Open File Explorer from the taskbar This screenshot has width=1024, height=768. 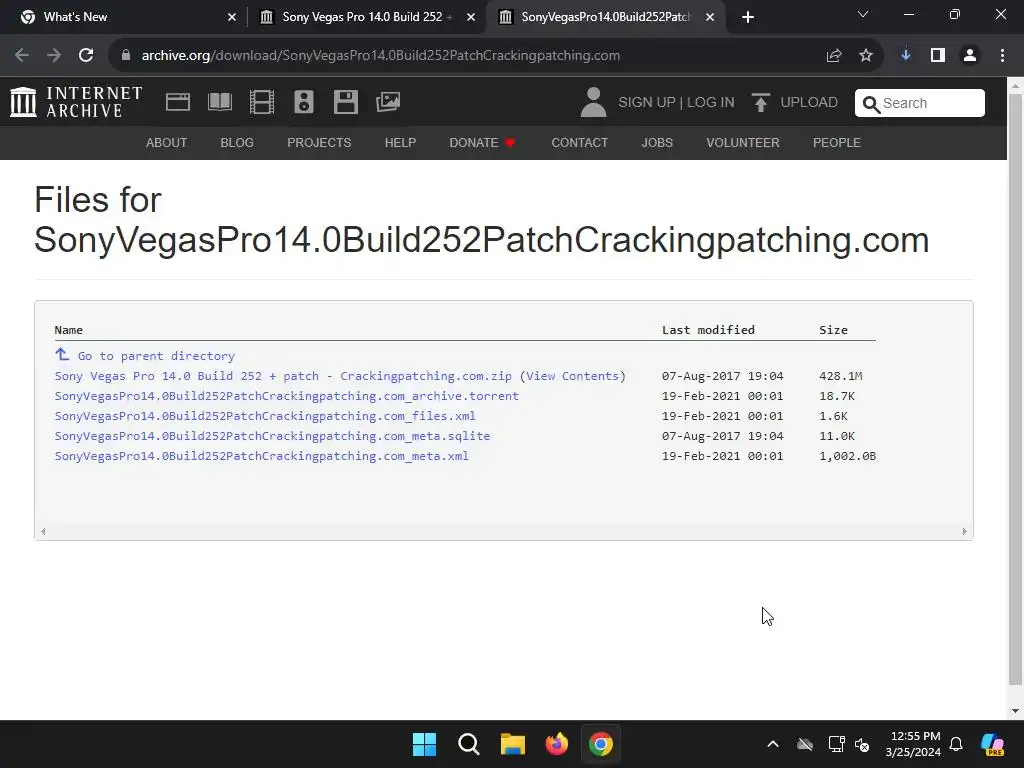[513, 744]
